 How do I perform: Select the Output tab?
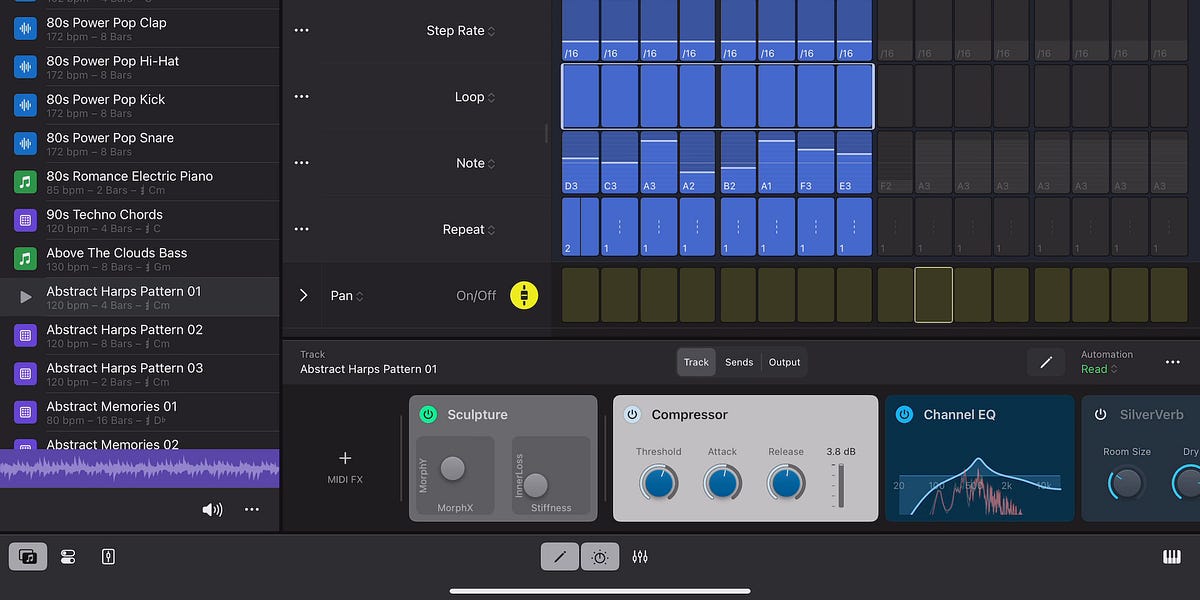[x=784, y=362]
